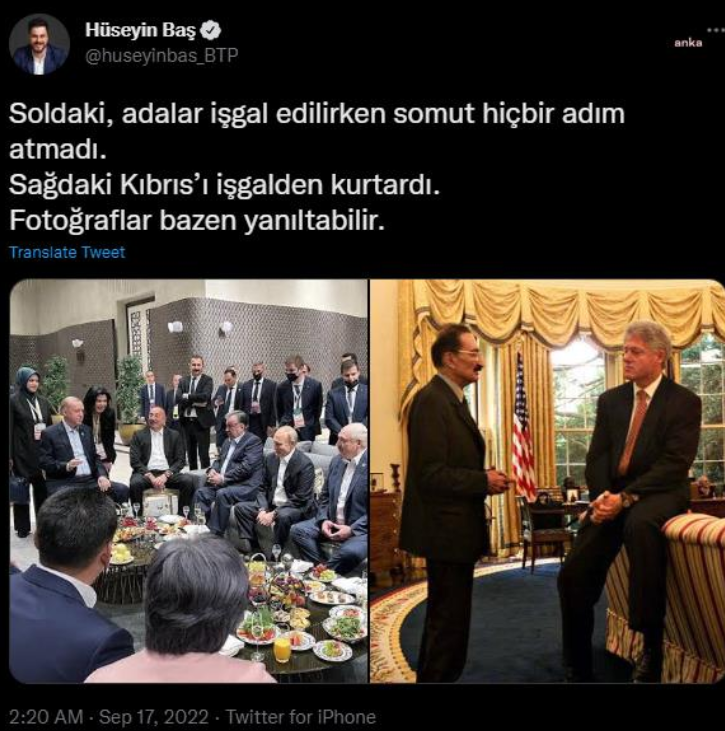This screenshot has width=725, height=731.
Task: Select the line Sağdaki Kıbrıs'ı işgalden kurtardı
Action: pyautogui.click(x=224, y=186)
